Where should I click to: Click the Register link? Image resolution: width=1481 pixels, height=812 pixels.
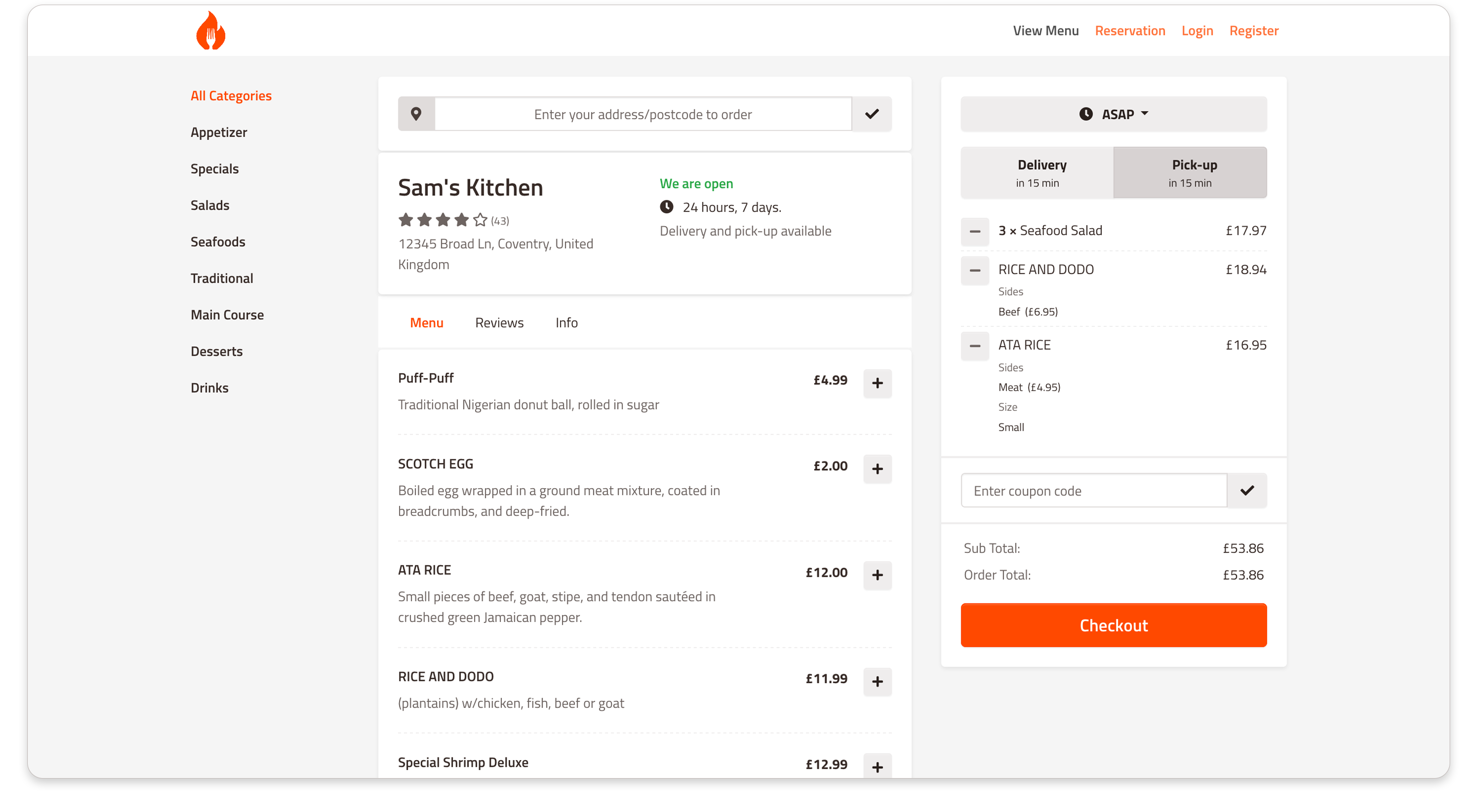click(1253, 31)
